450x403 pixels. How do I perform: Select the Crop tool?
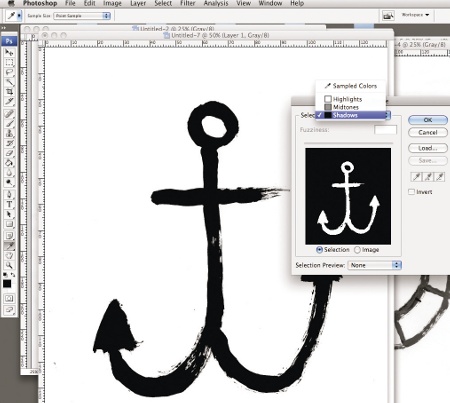(9, 91)
